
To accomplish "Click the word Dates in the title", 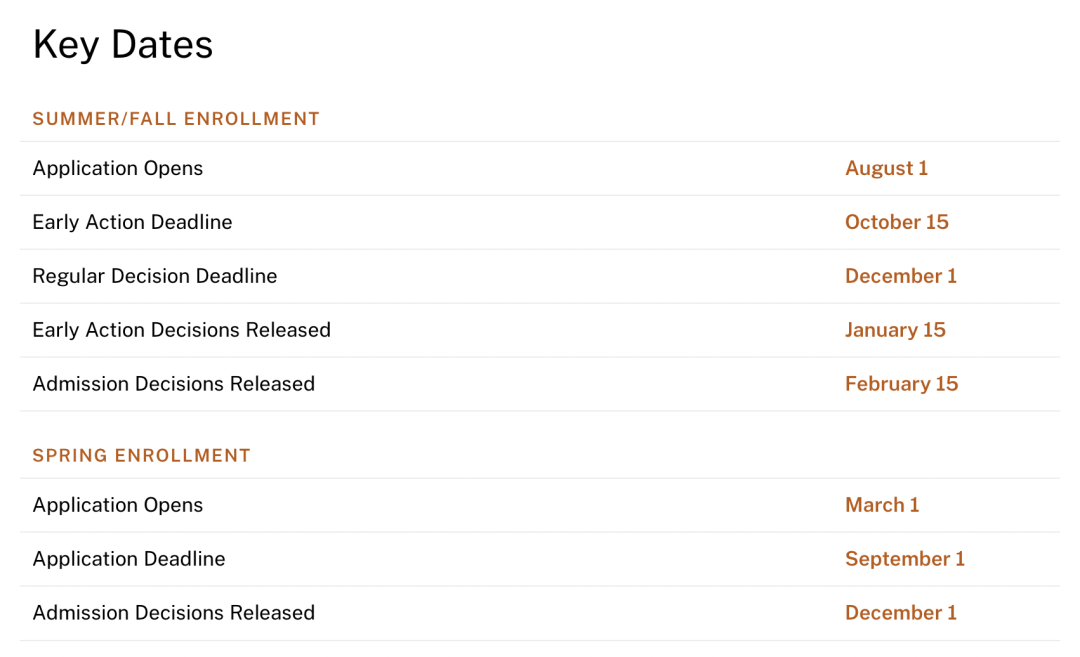I will tap(162, 45).
